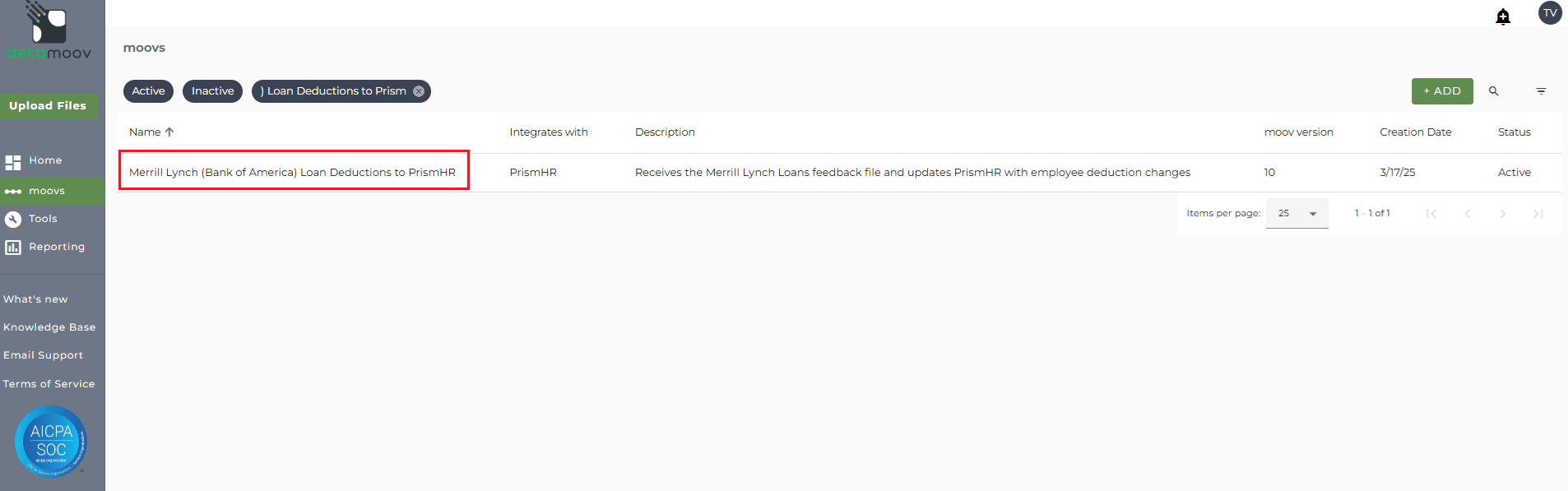Go to last page of results
The image size is (1568, 491).
point(1538,214)
